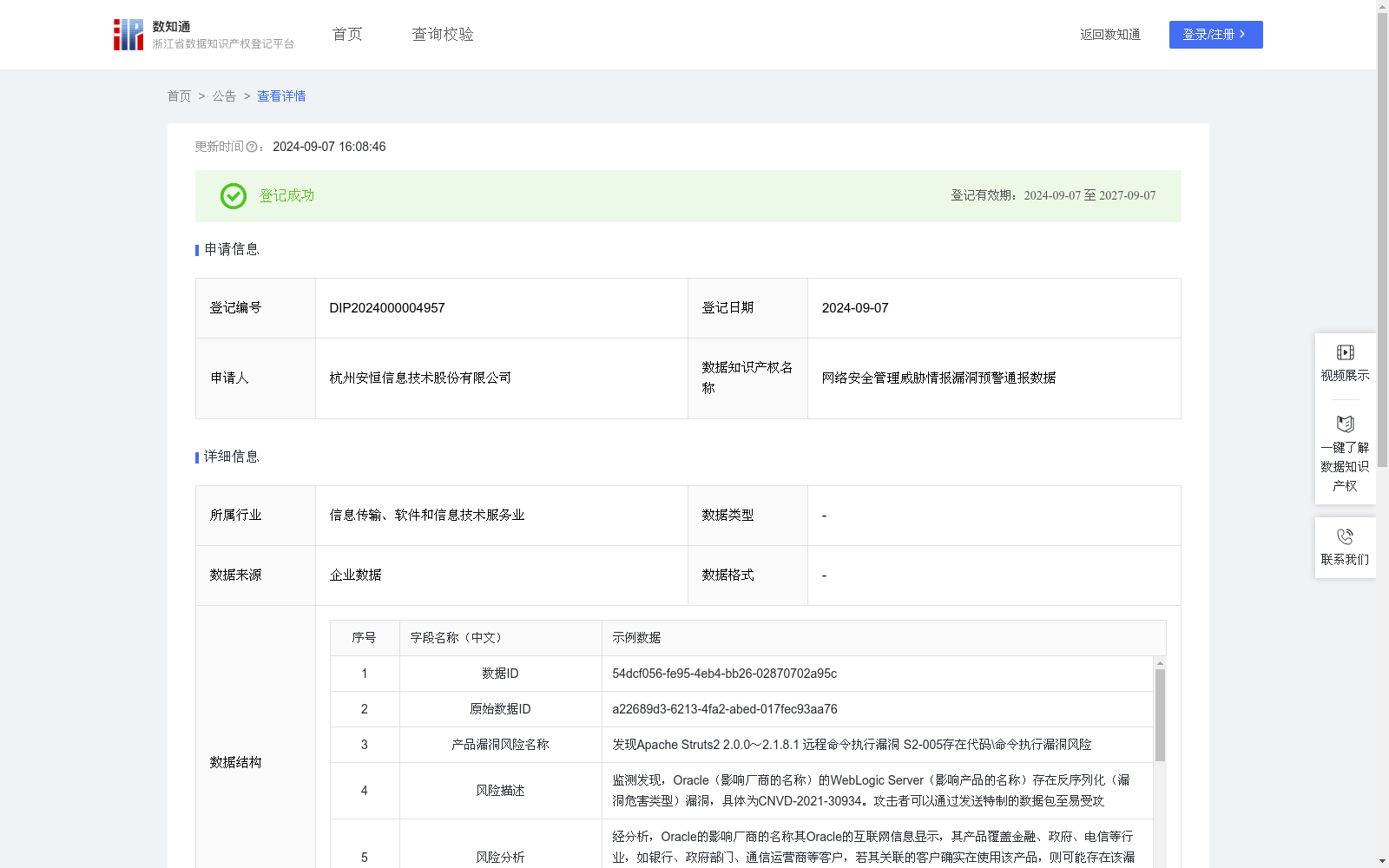
Task: Click the title 网络安全管理威胁情报漏洞预警通报数据
Action: tap(938, 378)
